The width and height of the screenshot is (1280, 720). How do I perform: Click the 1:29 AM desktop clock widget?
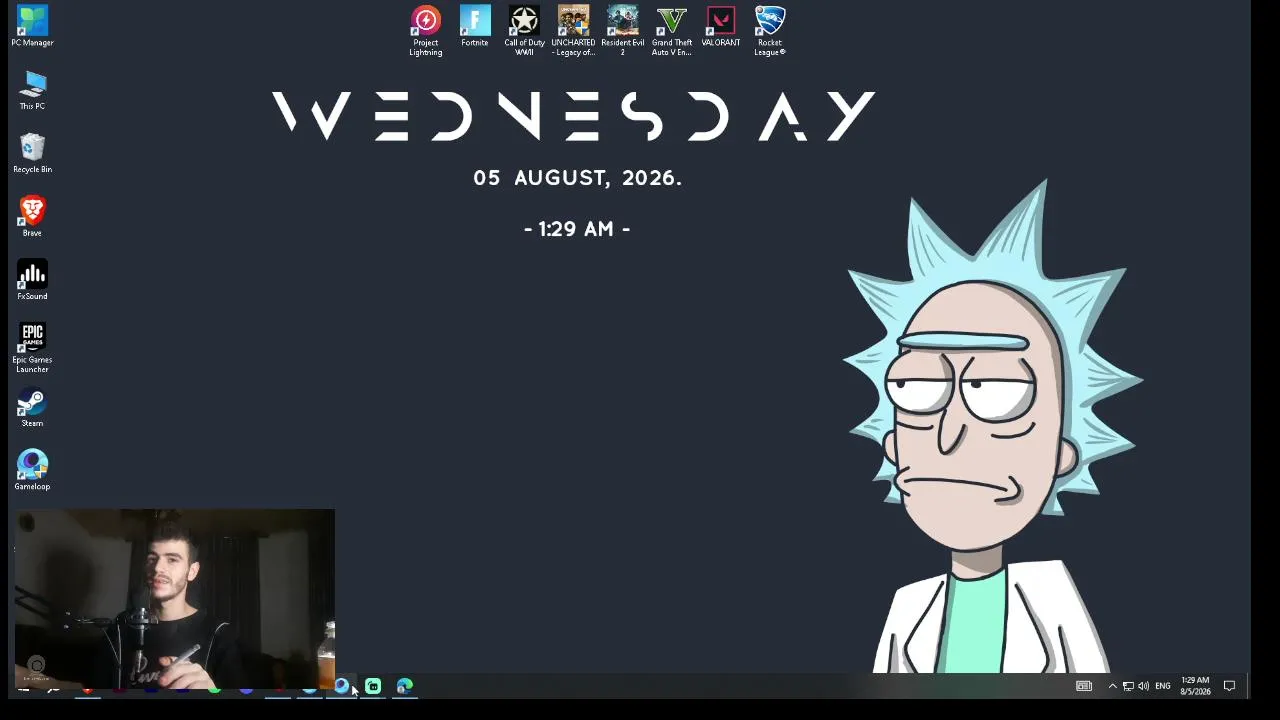click(x=577, y=229)
